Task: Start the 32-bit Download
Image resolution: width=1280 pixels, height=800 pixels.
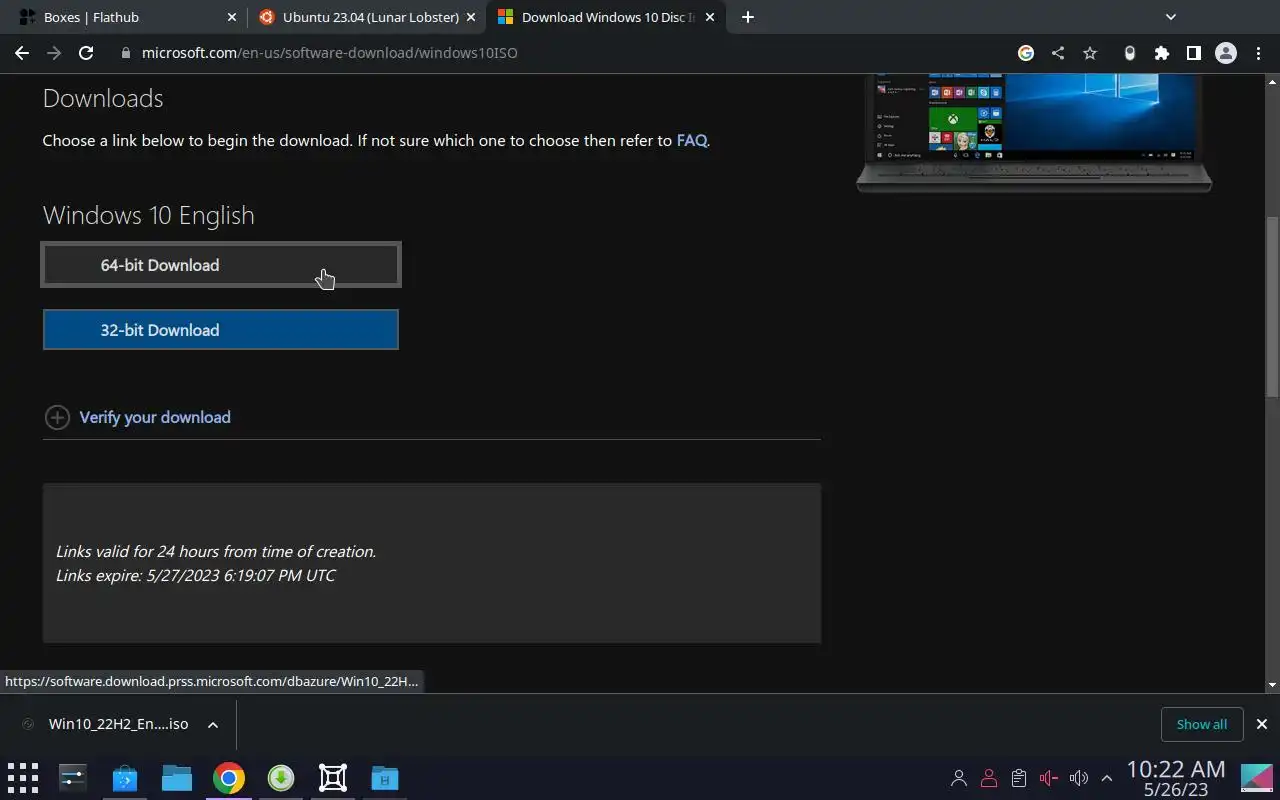Action: tap(221, 330)
